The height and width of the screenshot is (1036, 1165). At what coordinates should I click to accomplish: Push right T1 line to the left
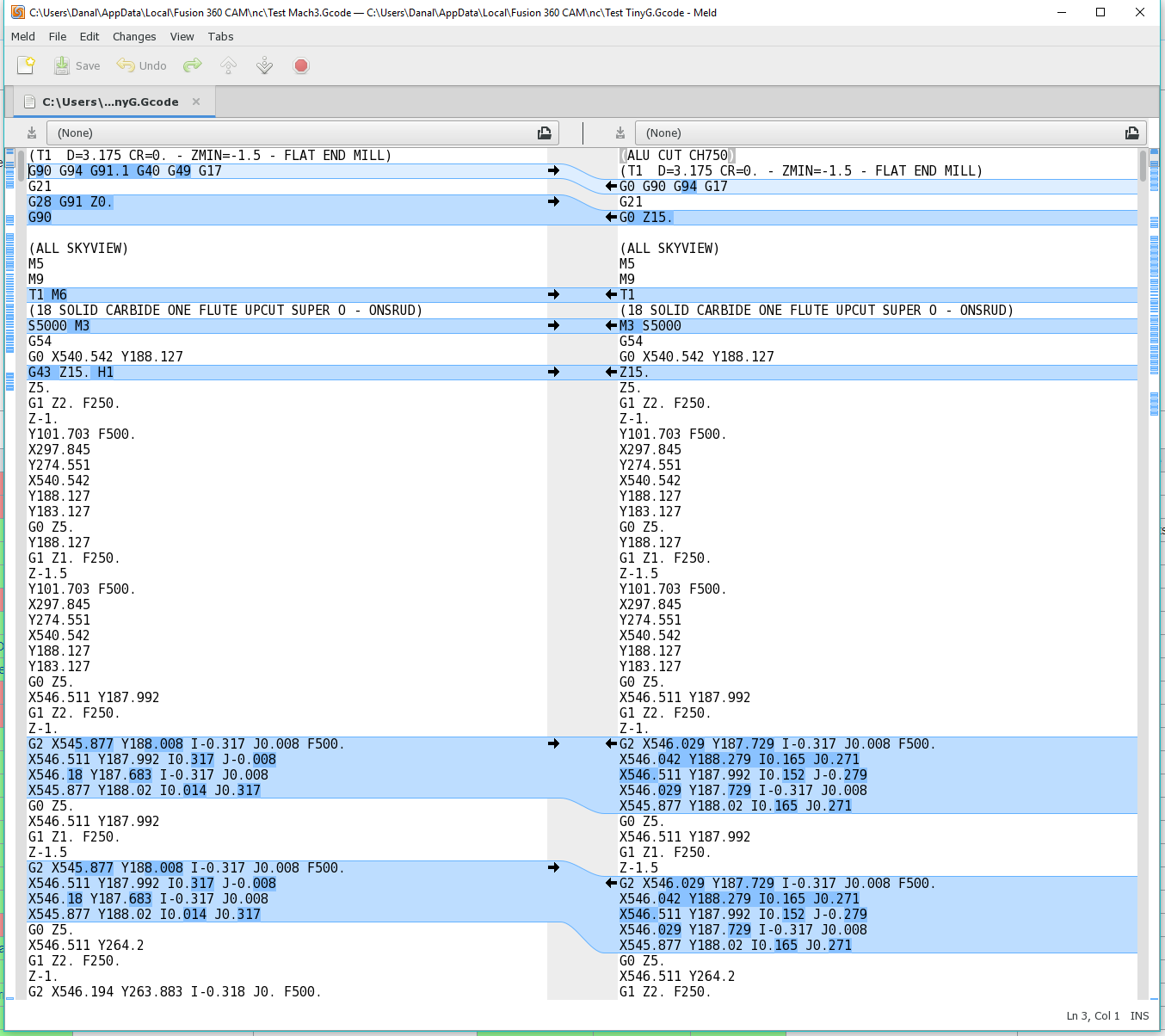(611, 294)
